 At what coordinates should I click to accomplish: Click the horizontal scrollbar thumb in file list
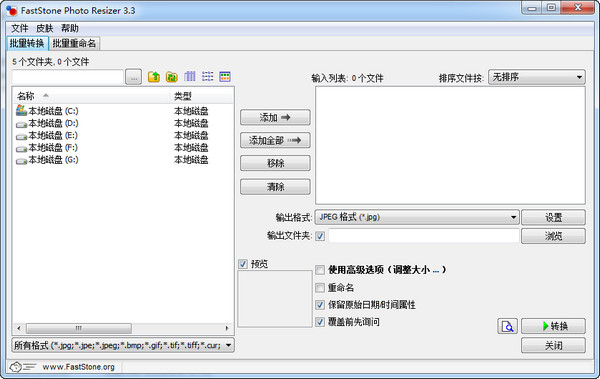(x=79, y=328)
